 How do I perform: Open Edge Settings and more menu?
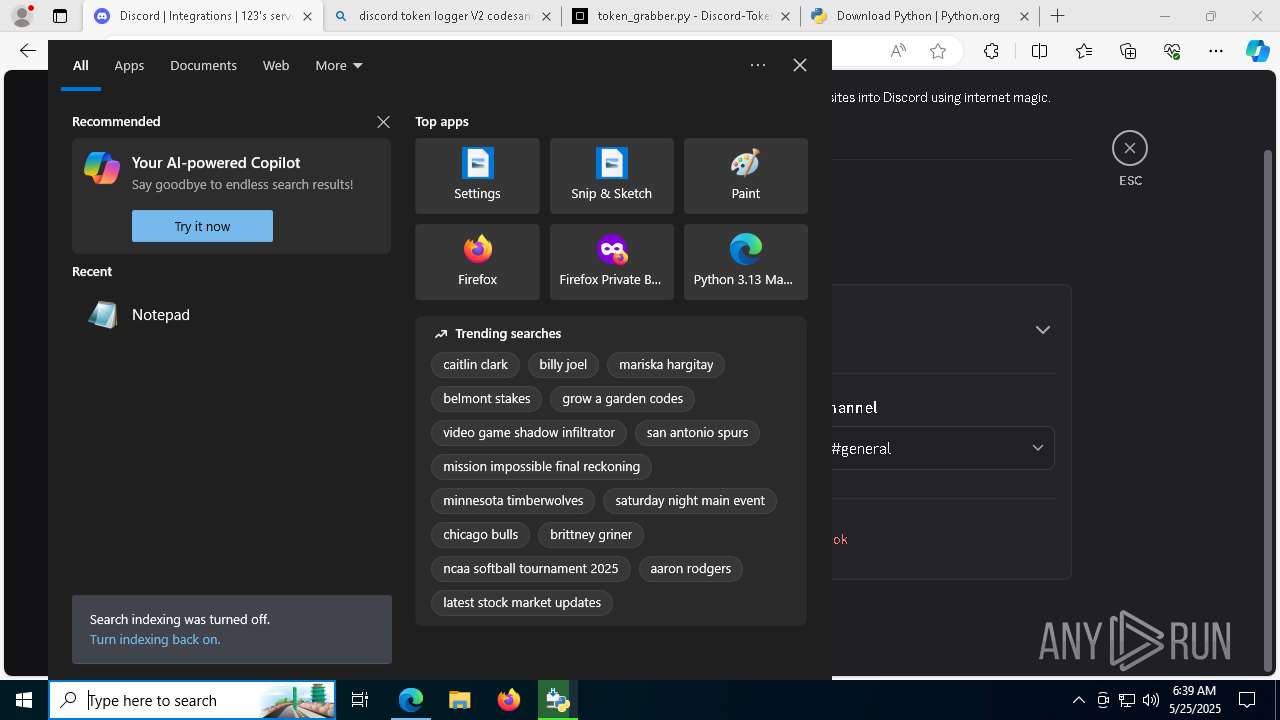coord(1216,51)
